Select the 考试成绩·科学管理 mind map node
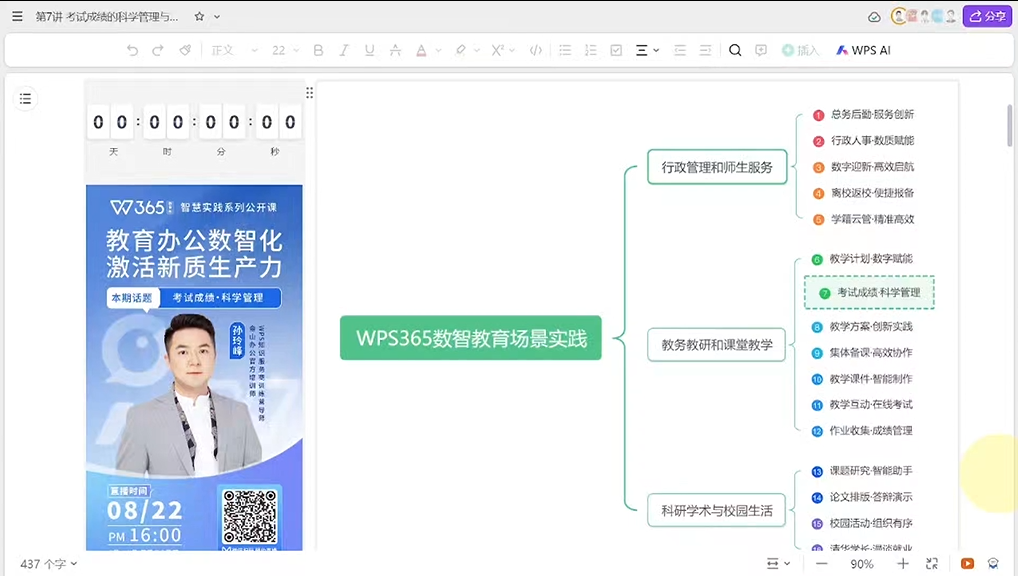This screenshot has height=576, width=1018. coord(869,293)
